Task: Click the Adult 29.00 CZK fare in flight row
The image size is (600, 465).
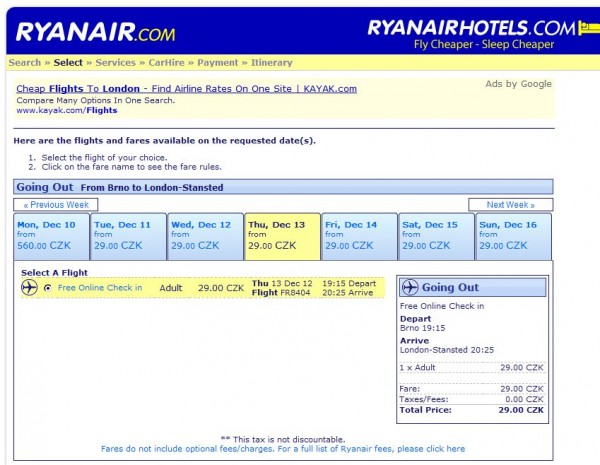Action: (x=201, y=288)
